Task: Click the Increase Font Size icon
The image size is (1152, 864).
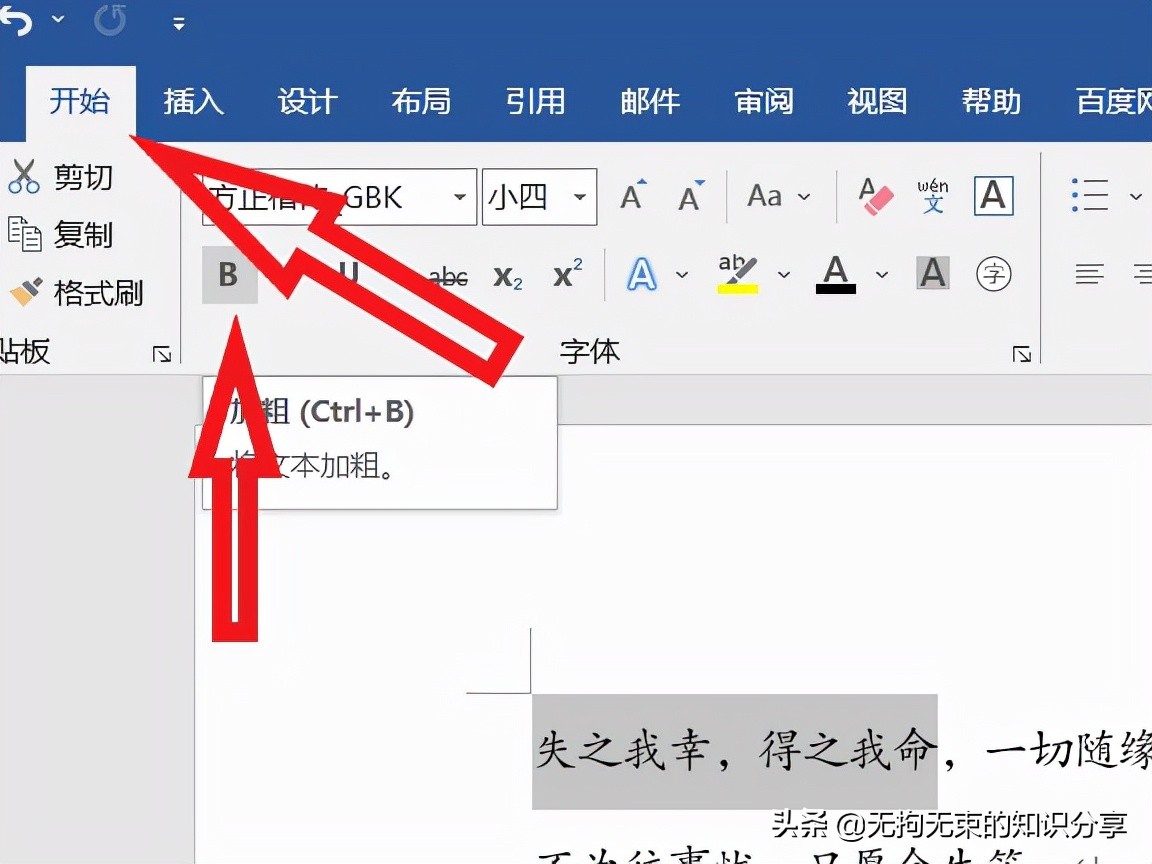Action: pyautogui.click(x=631, y=196)
